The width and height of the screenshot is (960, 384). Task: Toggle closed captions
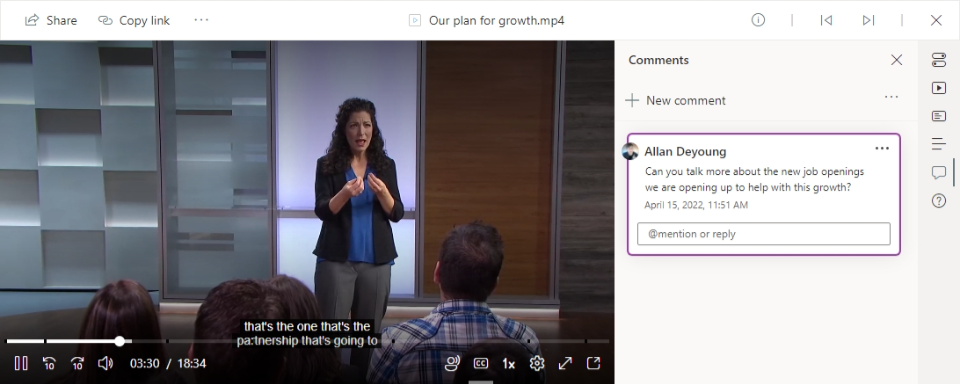481,363
